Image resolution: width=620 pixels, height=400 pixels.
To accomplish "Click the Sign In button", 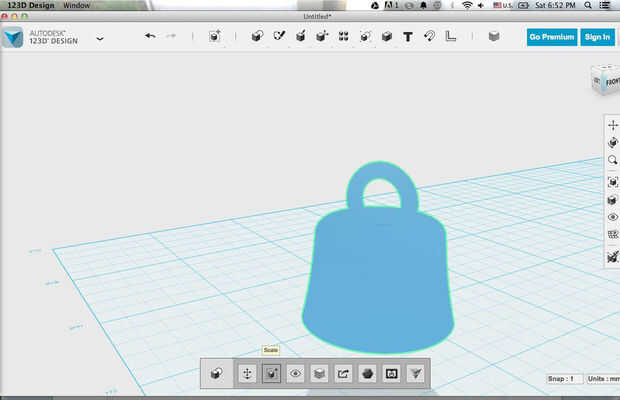I will (x=597, y=37).
